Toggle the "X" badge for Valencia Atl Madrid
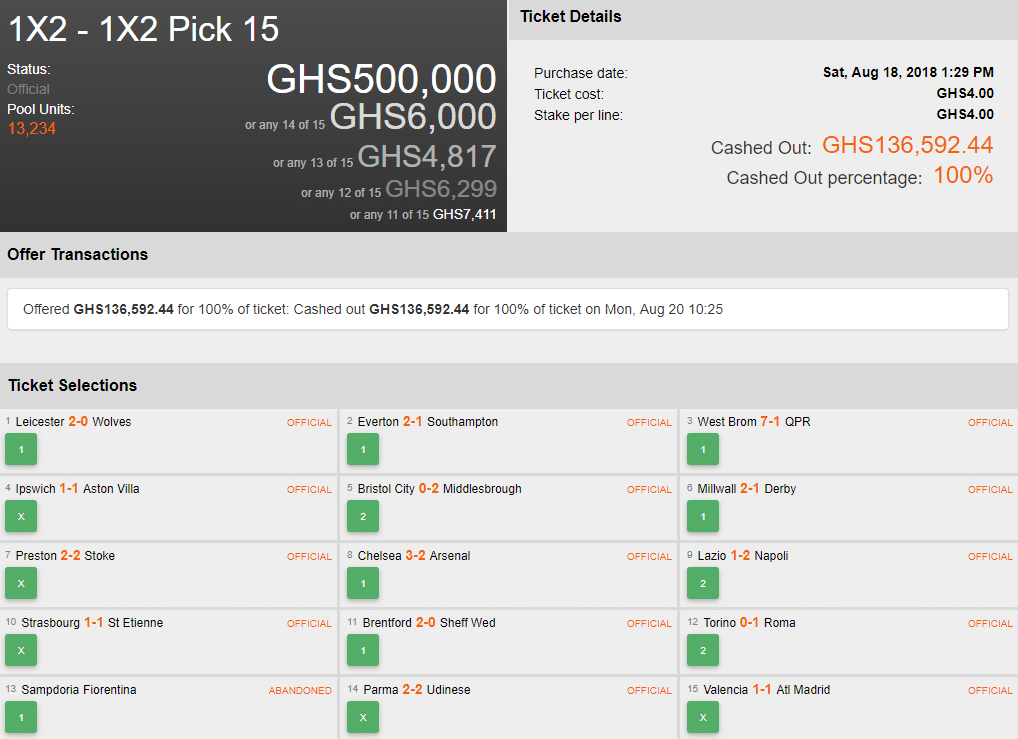The width and height of the screenshot is (1018, 739). click(x=702, y=717)
